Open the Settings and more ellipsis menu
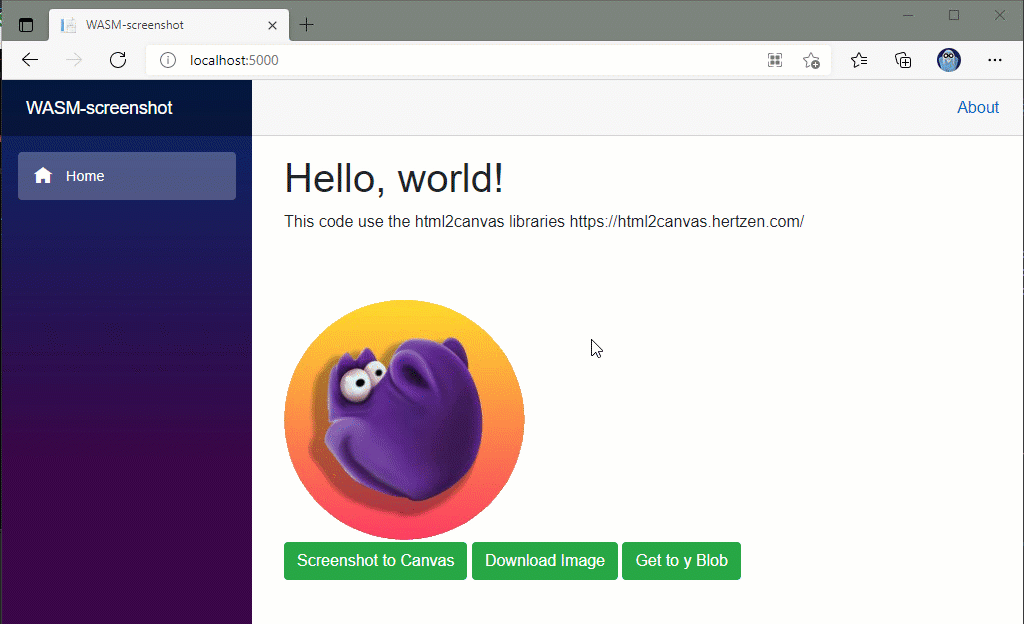Screen dimensions: 1024x624 995,60
